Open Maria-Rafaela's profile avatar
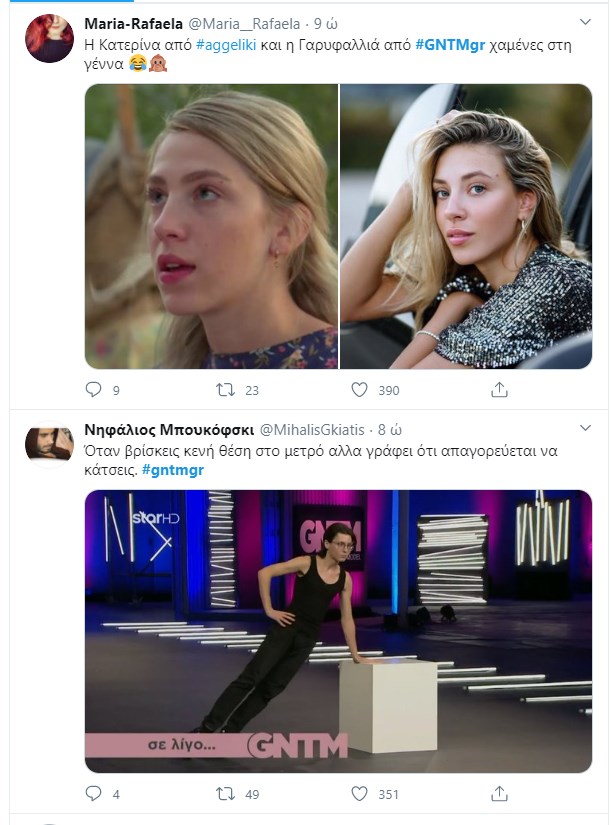This screenshot has width=611, height=825. point(48,38)
